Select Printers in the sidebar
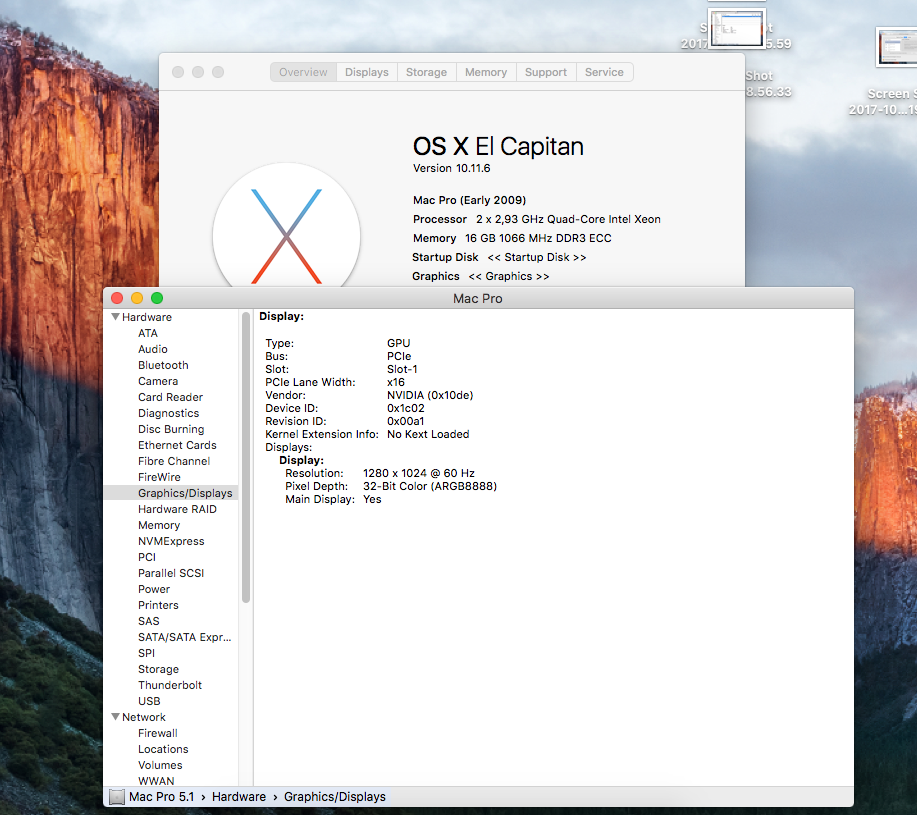This screenshot has height=815, width=917. (x=158, y=605)
